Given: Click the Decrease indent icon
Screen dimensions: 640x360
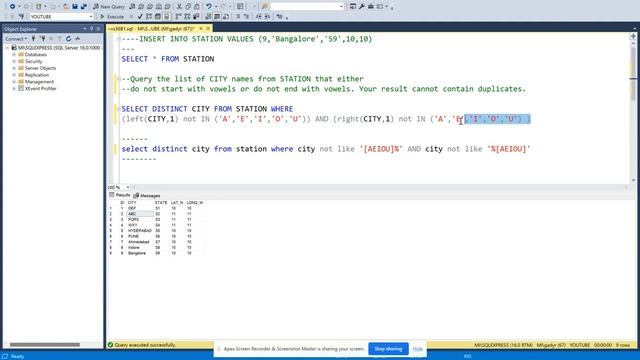Looking at the screenshot, I should click(x=259, y=17).
